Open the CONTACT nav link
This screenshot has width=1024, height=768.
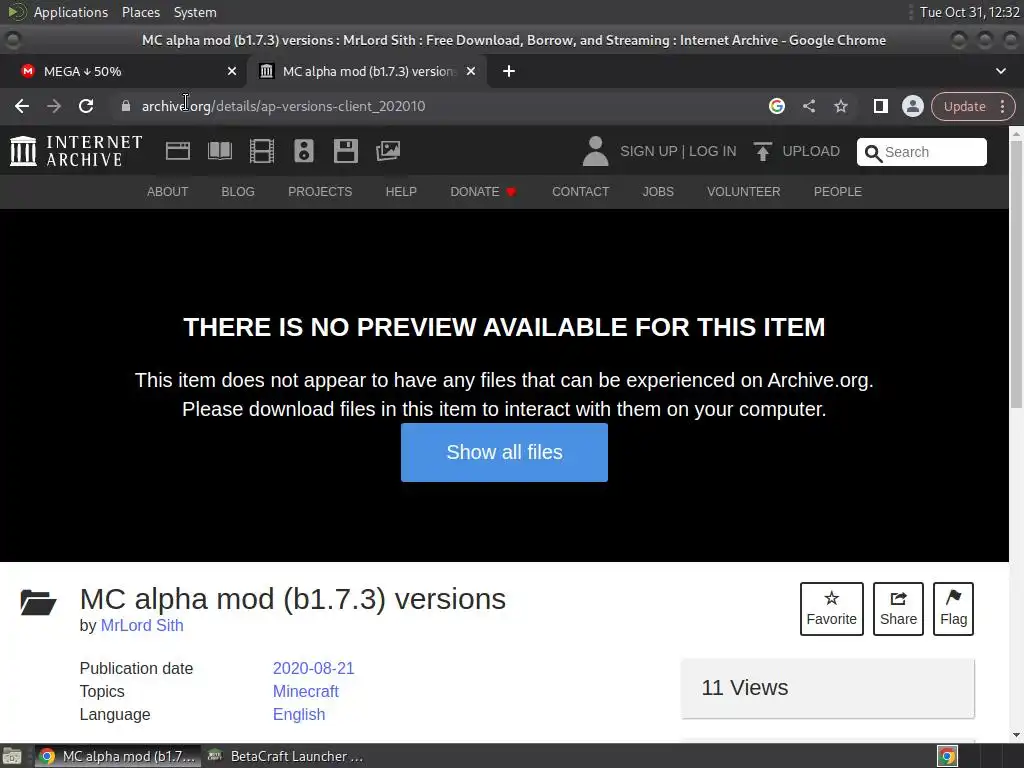[x=581, y=192]
